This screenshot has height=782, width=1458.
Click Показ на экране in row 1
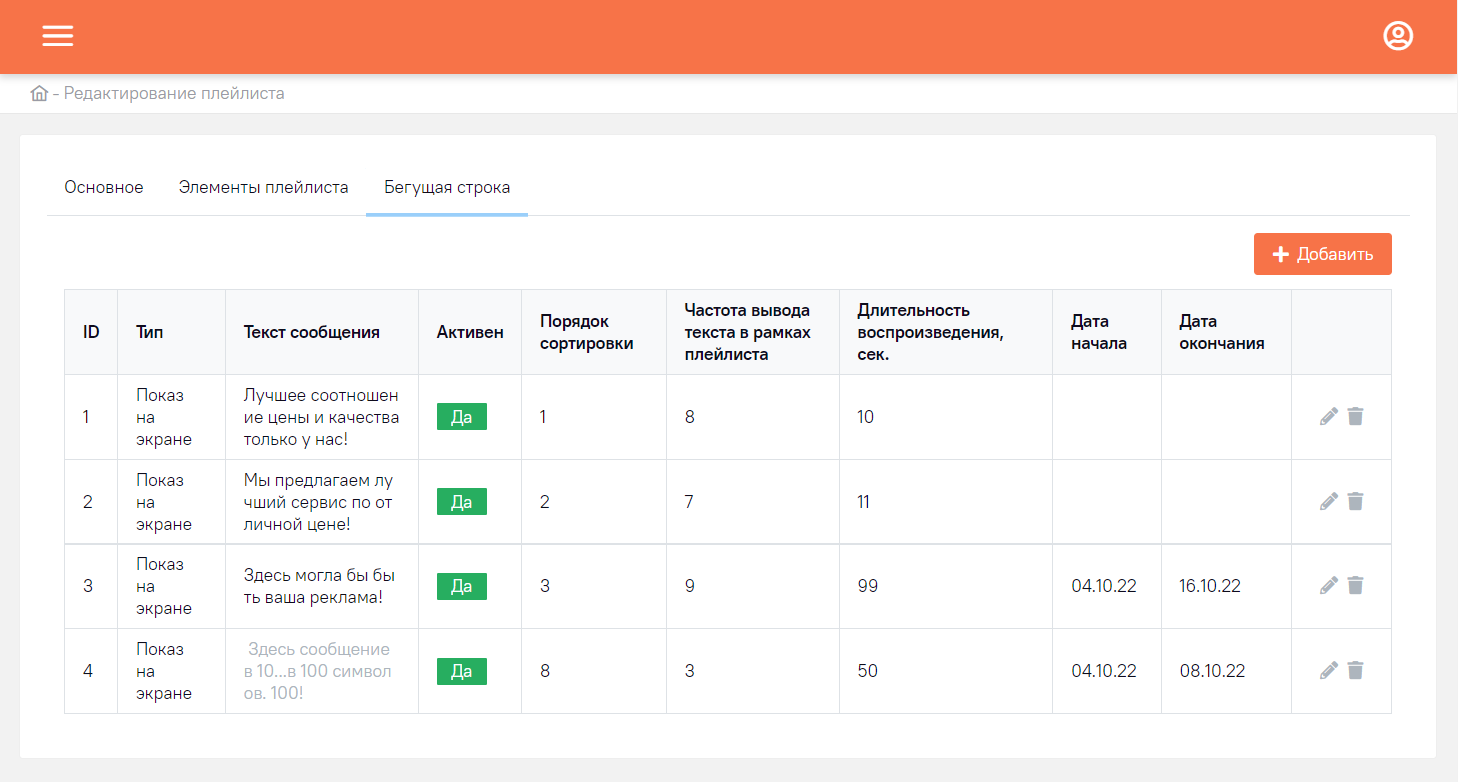coord(164,417)
